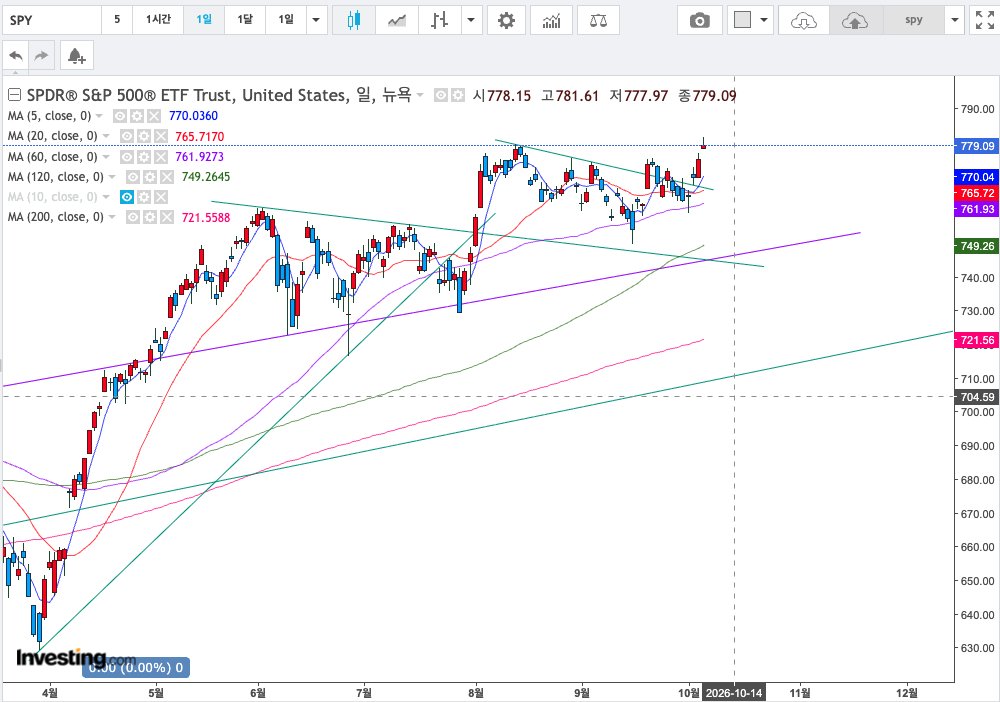Click the SPY symbol search field
Screen dimensions: 1000x702
point(52,20)
